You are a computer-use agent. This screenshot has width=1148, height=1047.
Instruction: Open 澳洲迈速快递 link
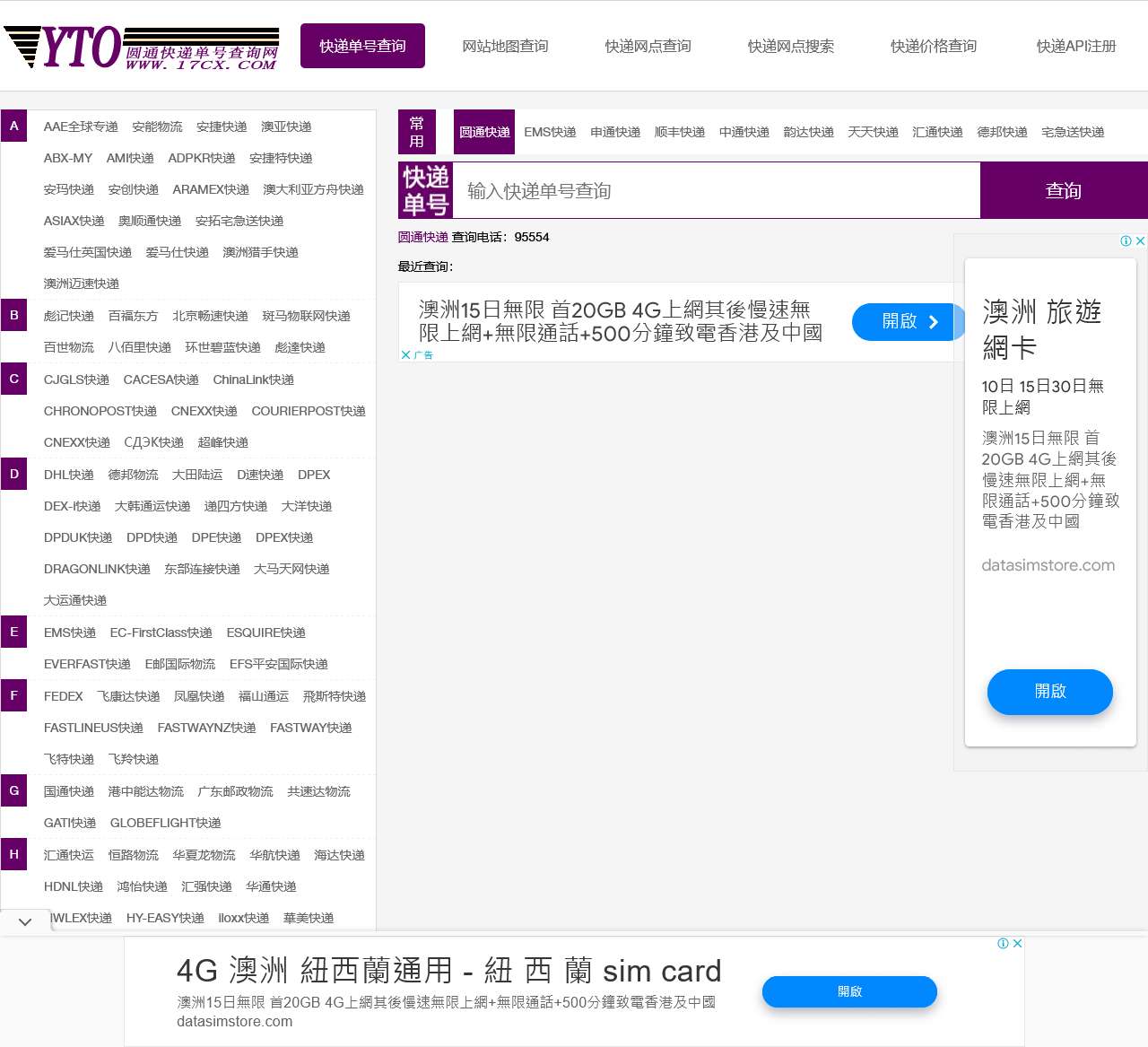(82, 284)
